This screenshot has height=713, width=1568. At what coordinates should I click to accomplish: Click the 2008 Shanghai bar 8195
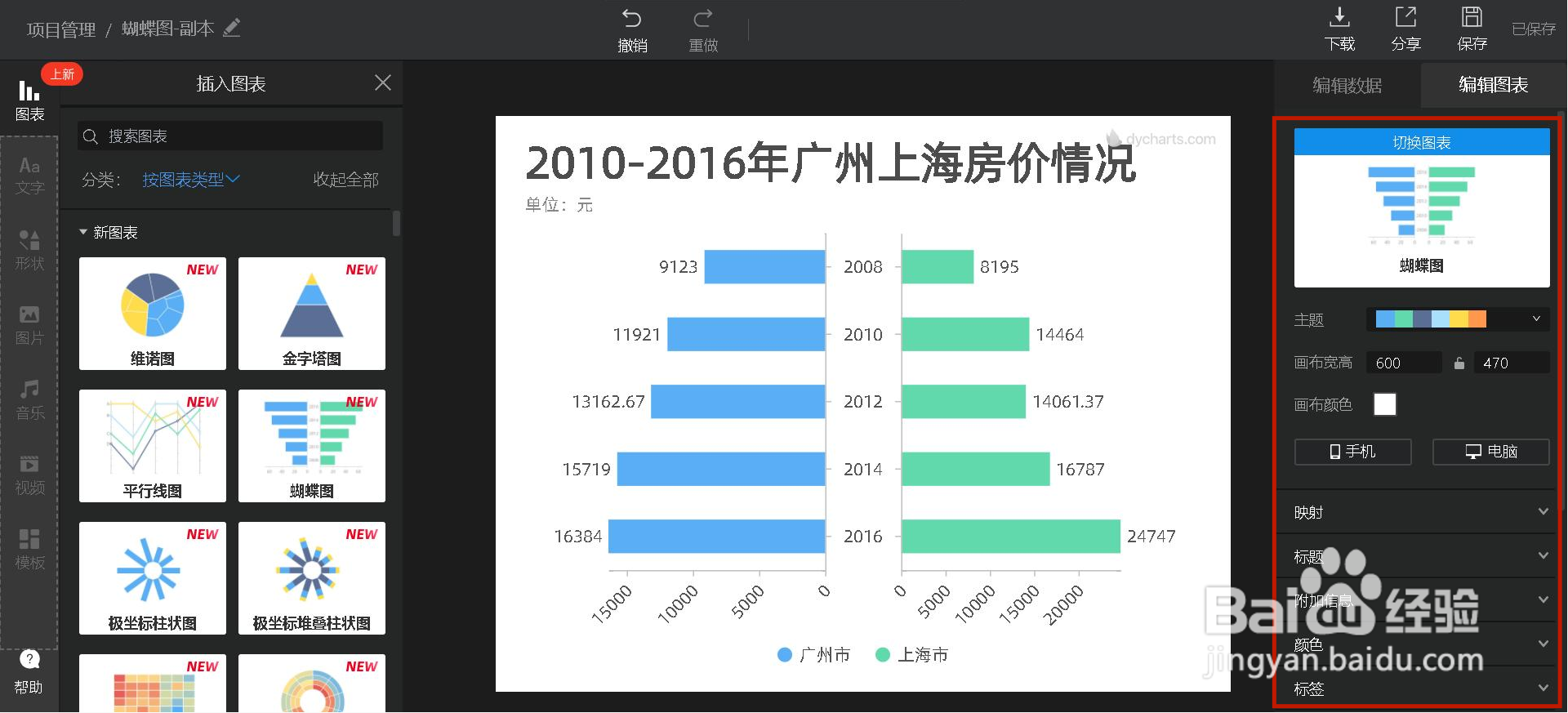pos(938,267)
